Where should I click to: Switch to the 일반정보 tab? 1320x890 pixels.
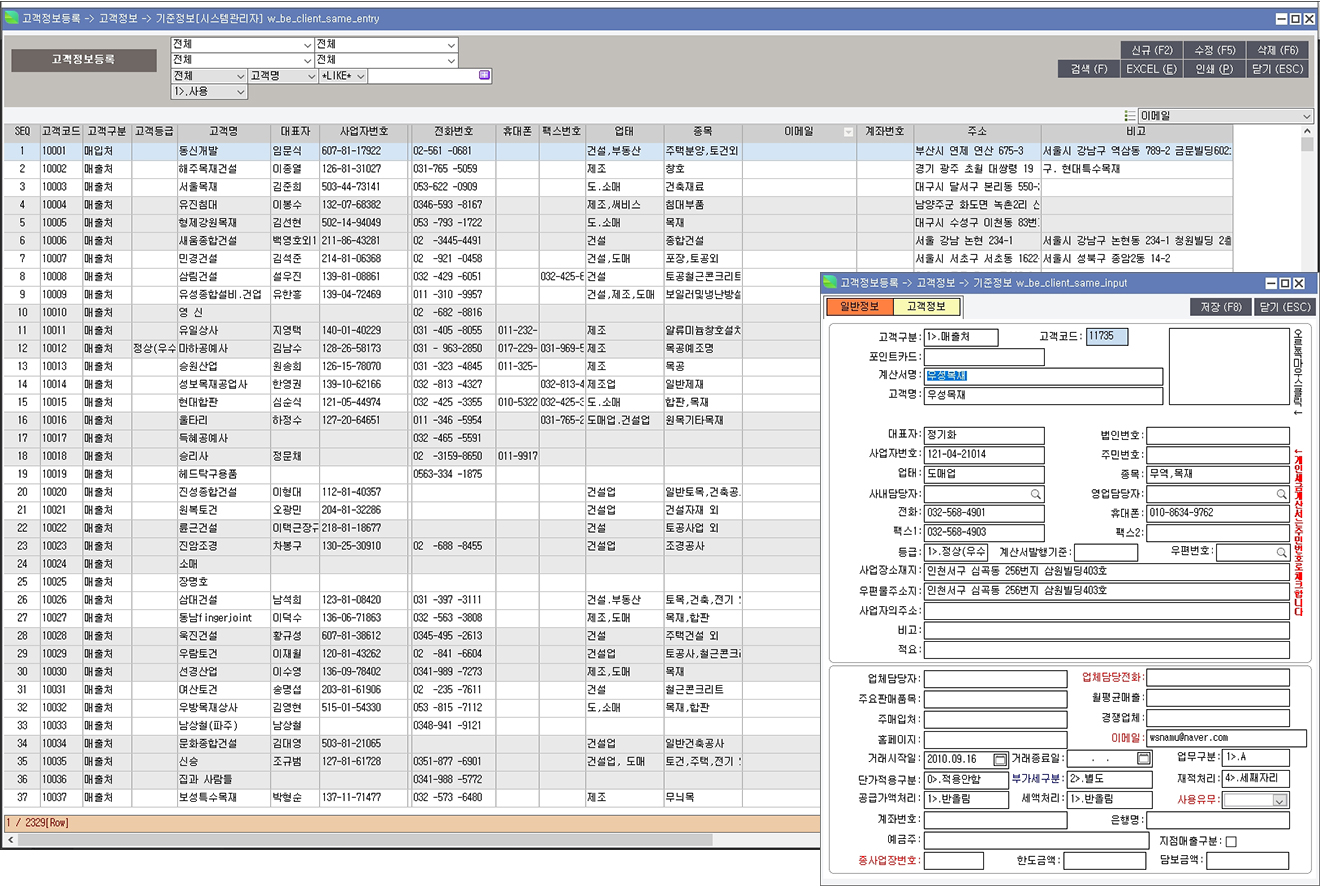(859, 306)
